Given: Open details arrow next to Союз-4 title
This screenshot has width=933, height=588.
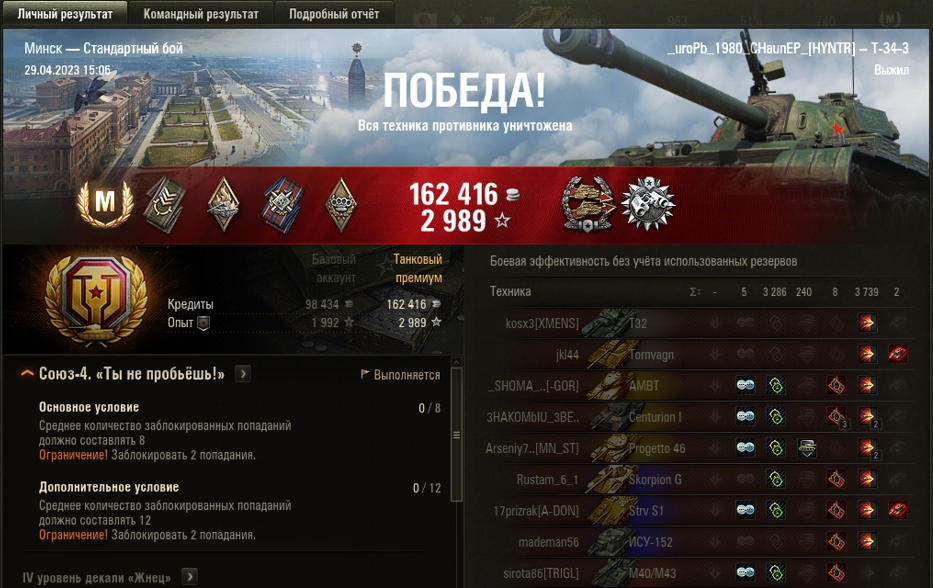Looking at the screenshot, I should pos(243,374).
